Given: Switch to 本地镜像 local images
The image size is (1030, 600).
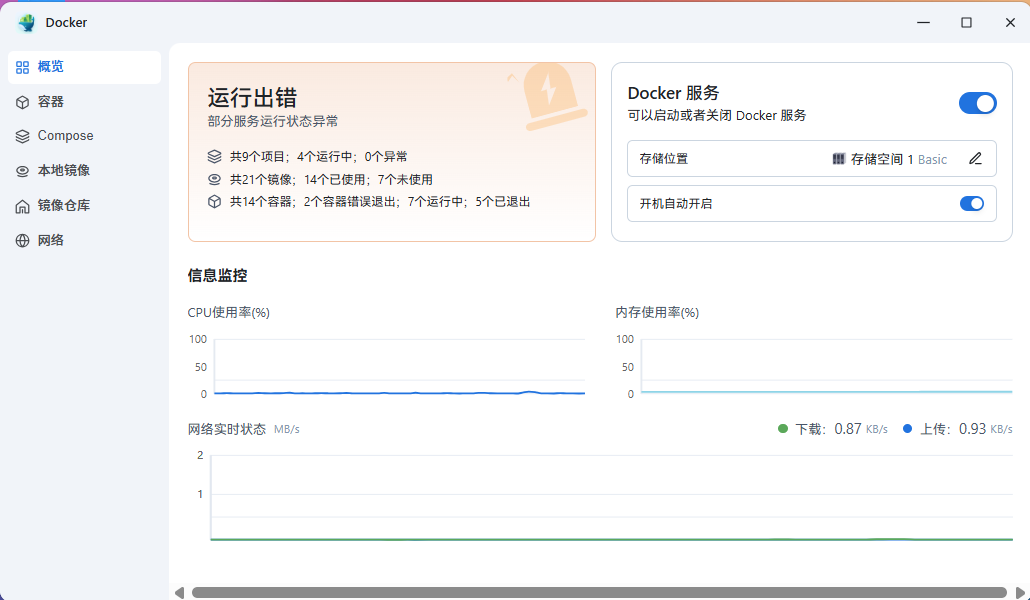Looking at the screenshot, I should [x=84, y=171].
